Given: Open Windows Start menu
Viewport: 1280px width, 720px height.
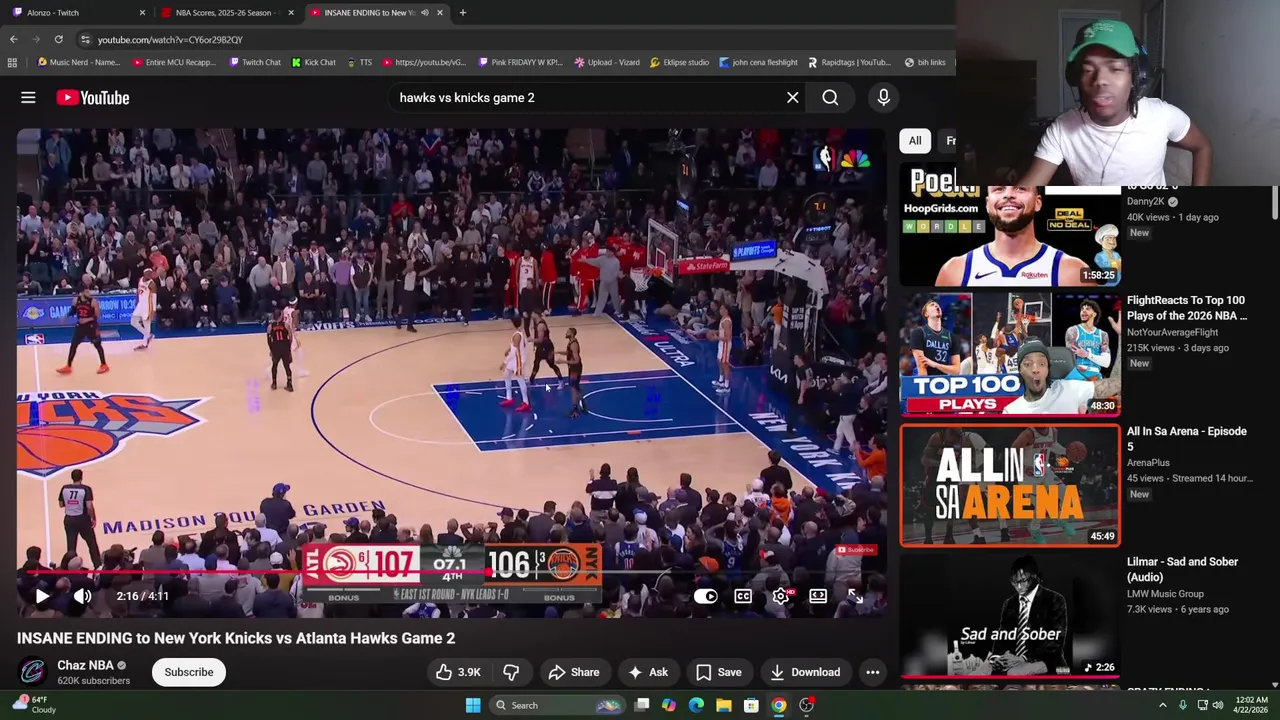Looking at the screenshot, I should pyautogui.click(x=473, y=705).
